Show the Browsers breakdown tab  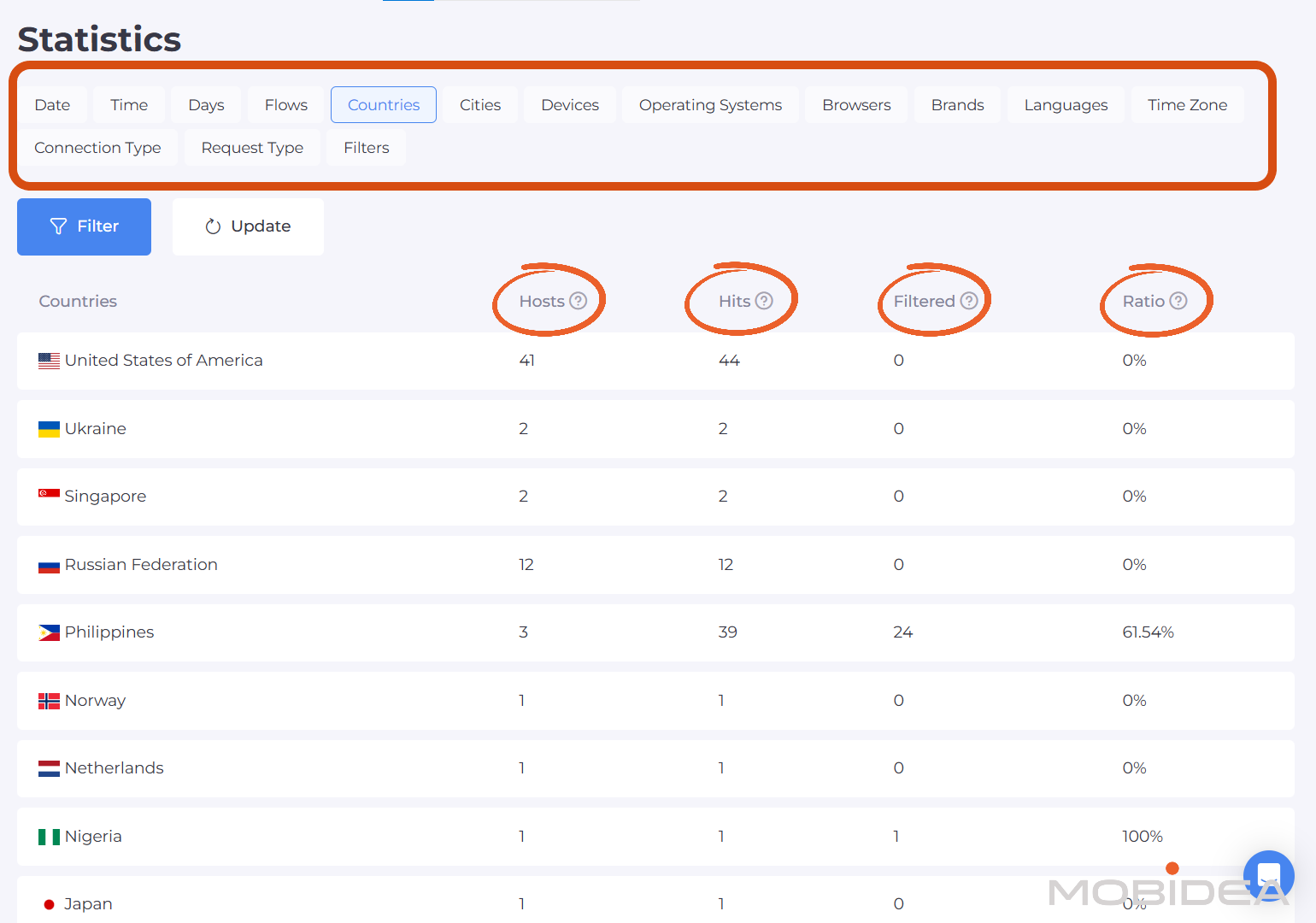[x=856, y=105]
